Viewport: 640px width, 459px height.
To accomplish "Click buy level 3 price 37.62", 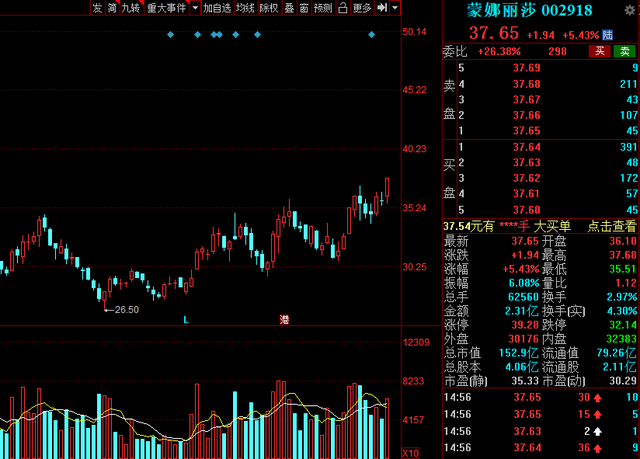I will [x=527, y=178].
